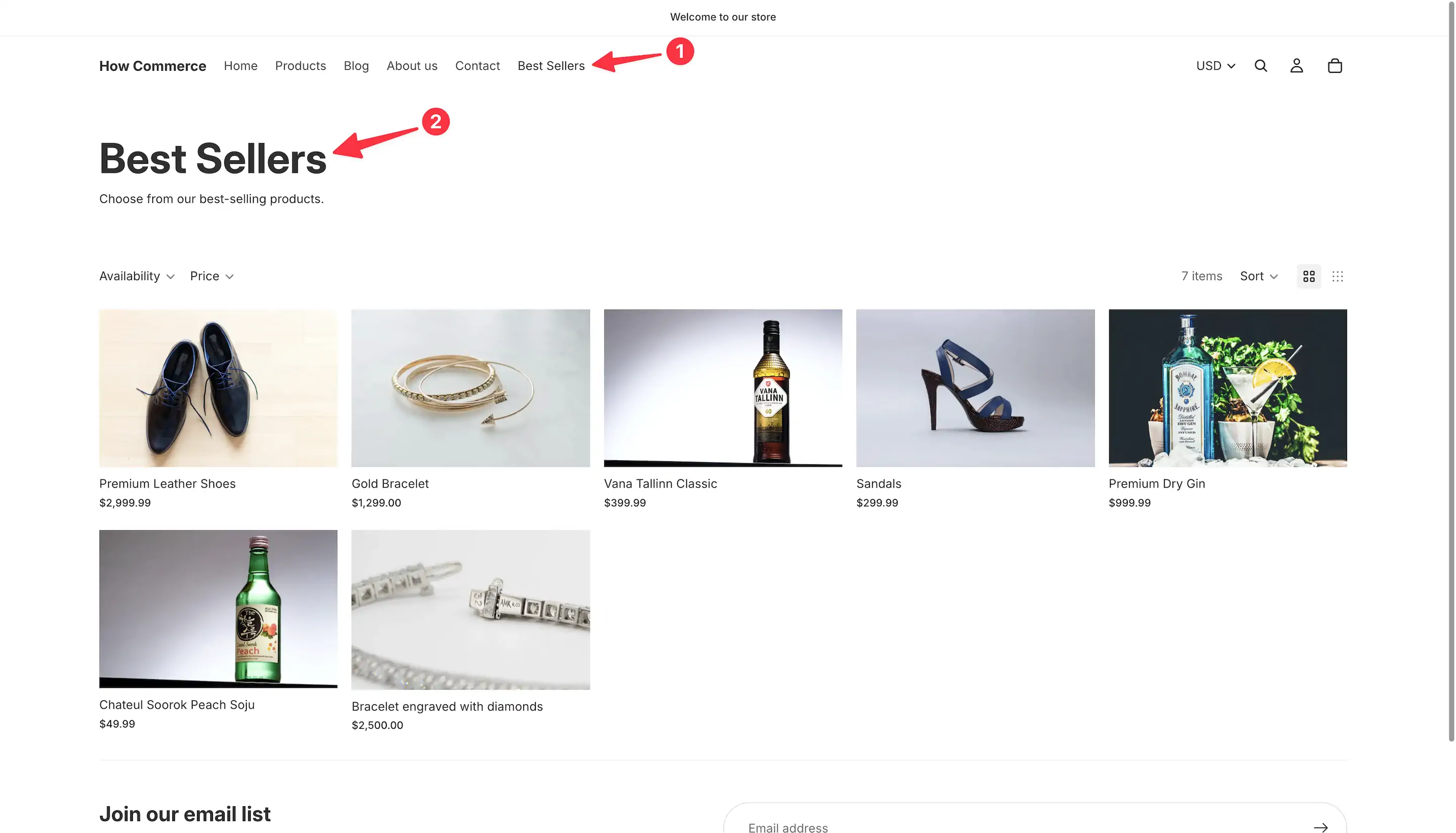
Task: Switch to compact small grid view
Action: (1337, 276)
